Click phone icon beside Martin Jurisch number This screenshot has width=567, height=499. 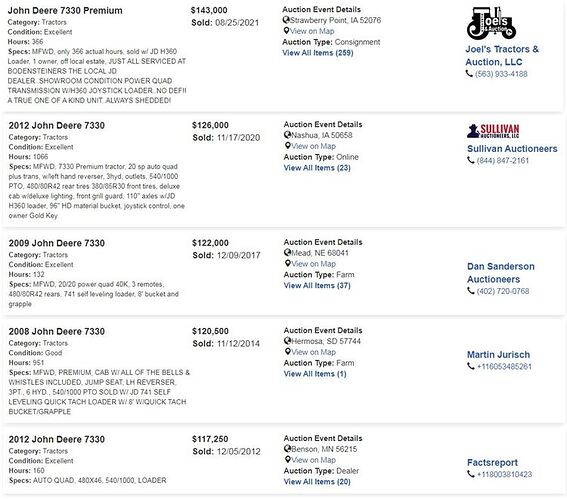(470, 366)
